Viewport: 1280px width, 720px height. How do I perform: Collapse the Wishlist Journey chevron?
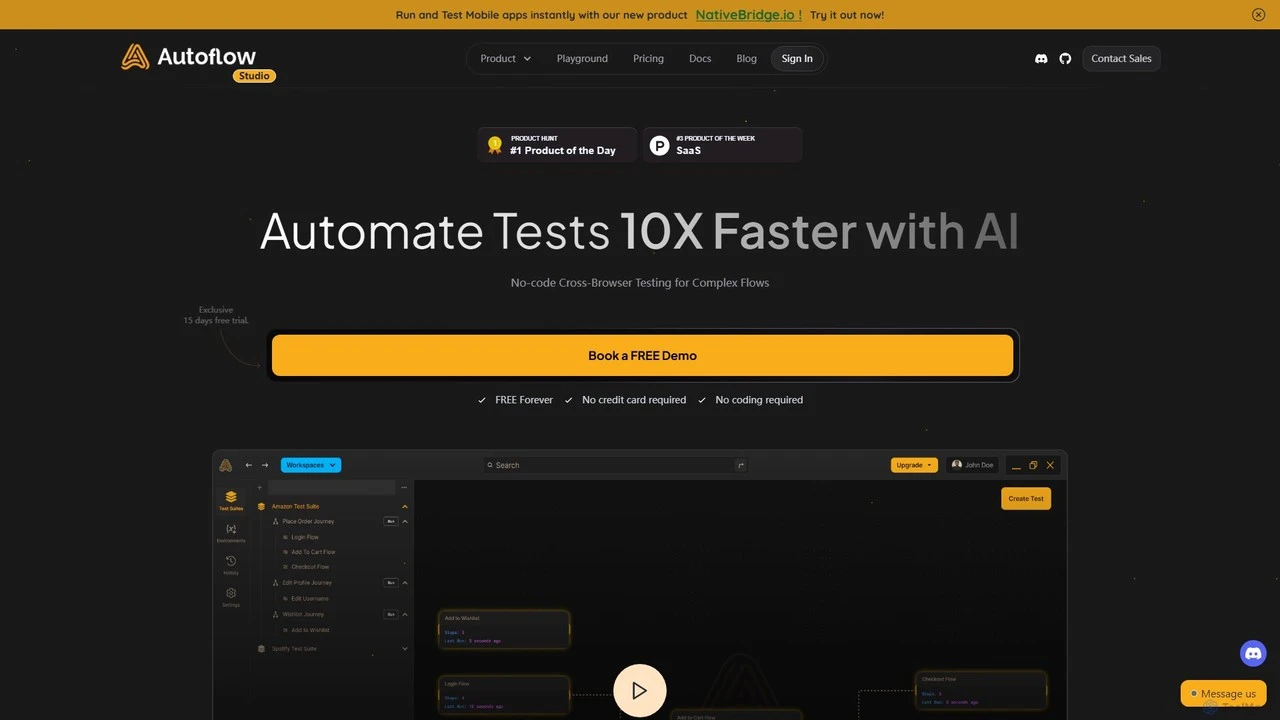tap(405, 615)
